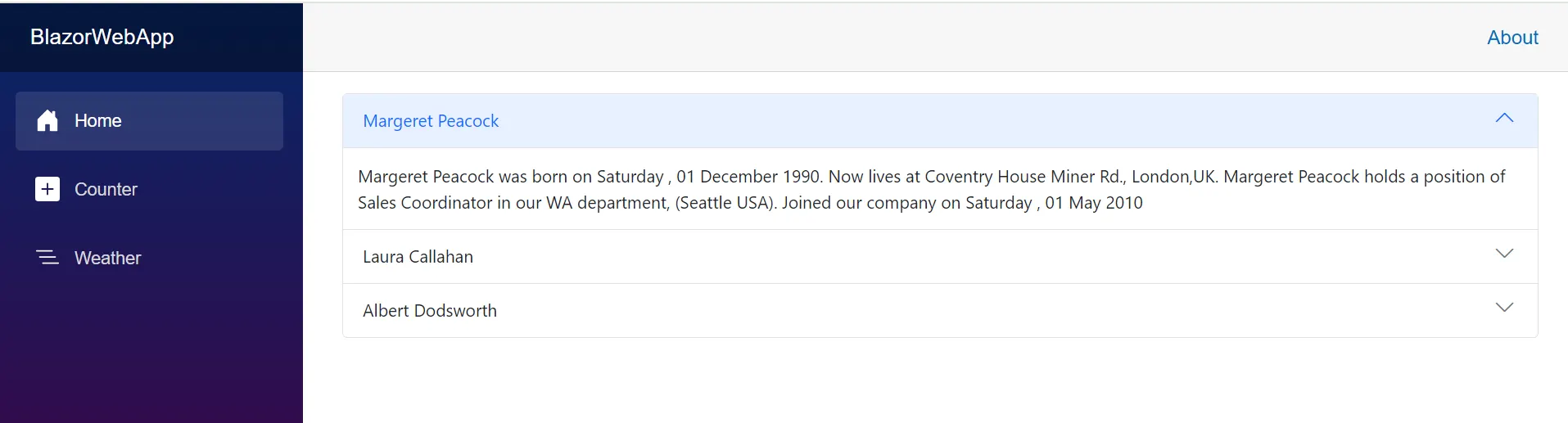
Task: Click the 'Sales Coordinator' job title text
Action: 425,203
